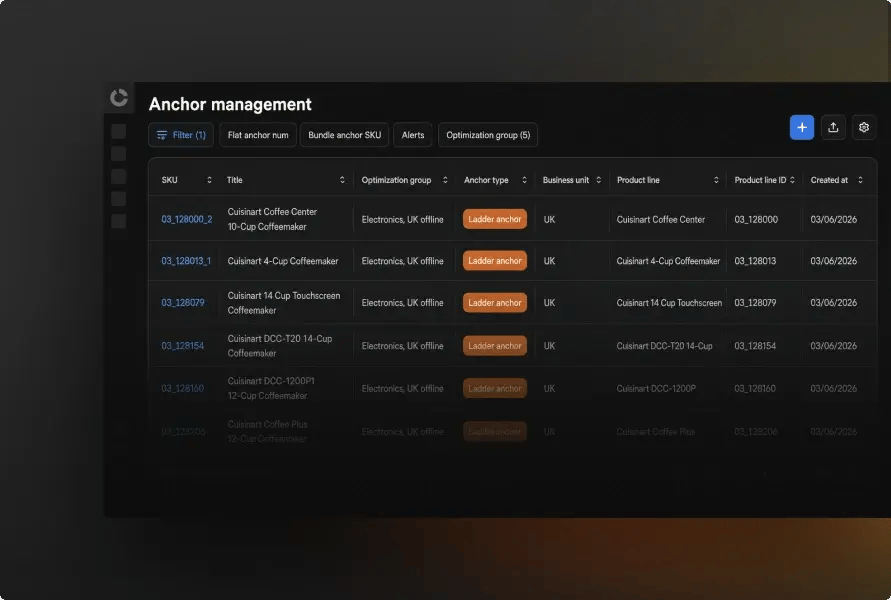
Task: Sort by Product line column arrows
Action: (x=716, y=180)
